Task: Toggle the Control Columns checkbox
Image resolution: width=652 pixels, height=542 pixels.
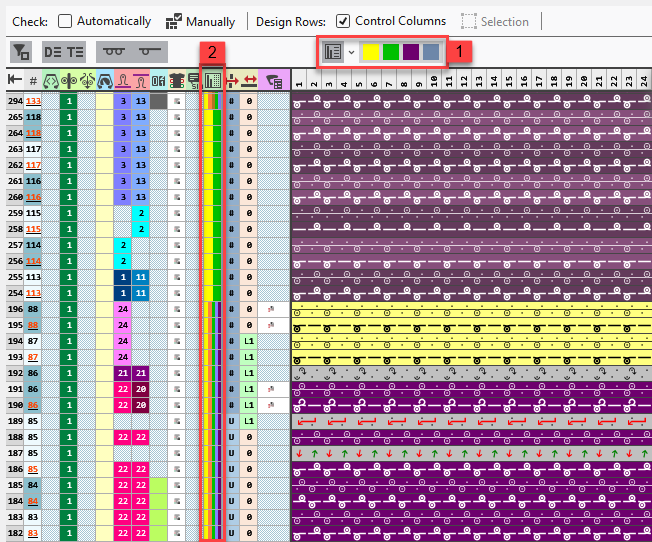Action: tap(343, 21)
